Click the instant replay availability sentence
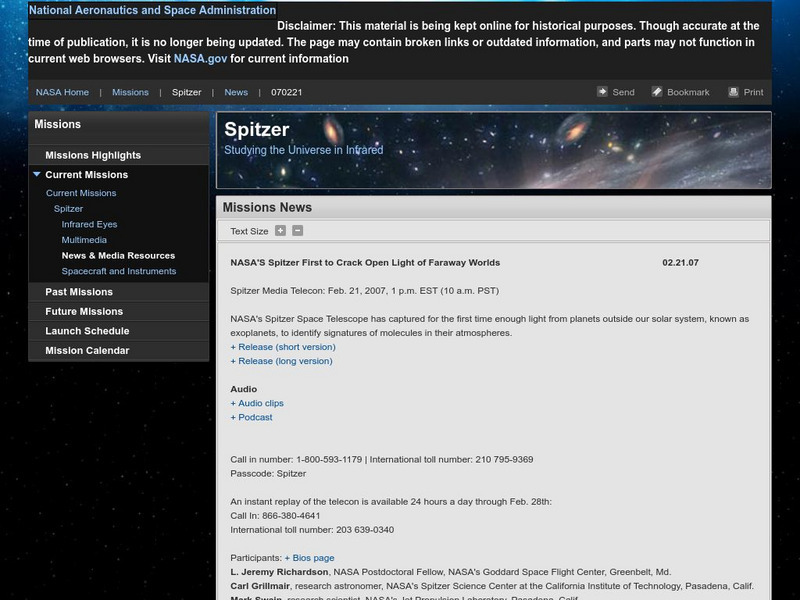The image size is (800, 600). 391,502
